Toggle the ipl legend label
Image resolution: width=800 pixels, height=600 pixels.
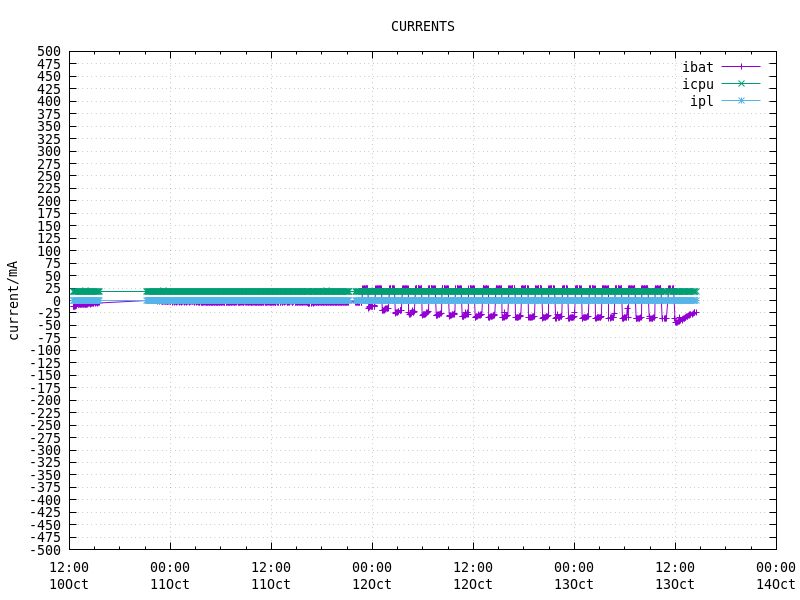tap(701, 101)
